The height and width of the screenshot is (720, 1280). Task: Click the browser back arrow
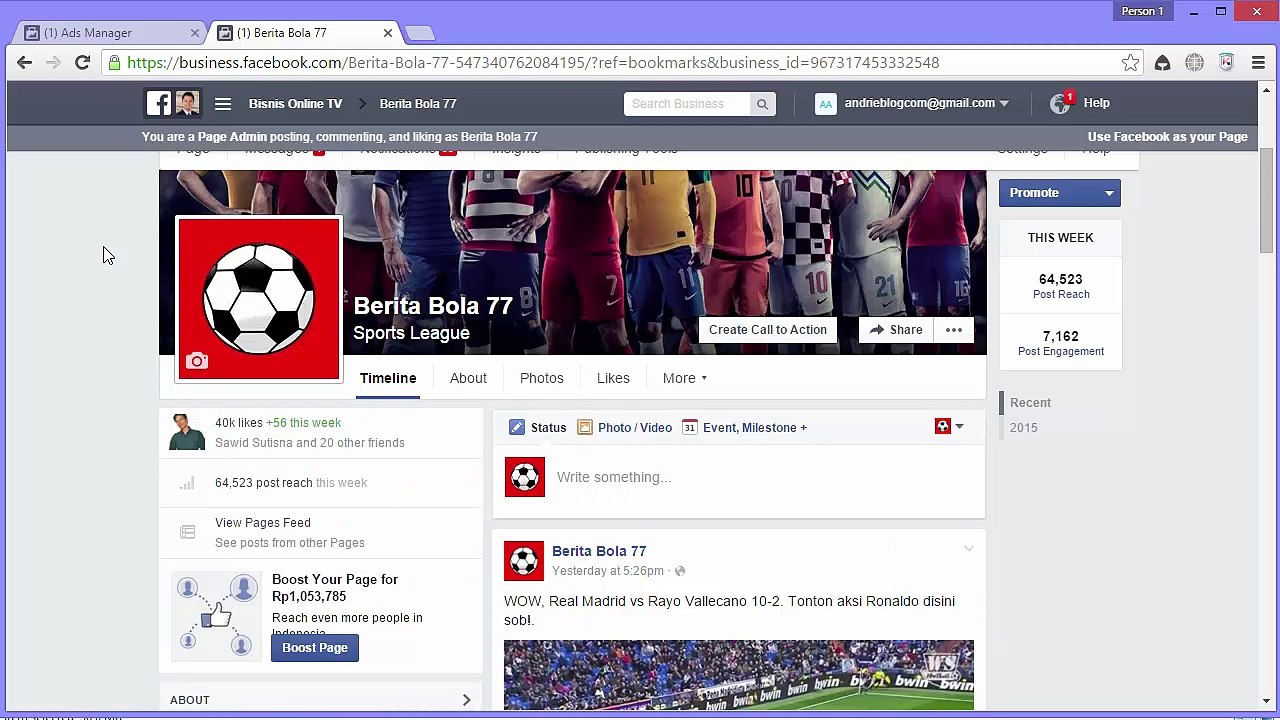(x=25, y=62)
